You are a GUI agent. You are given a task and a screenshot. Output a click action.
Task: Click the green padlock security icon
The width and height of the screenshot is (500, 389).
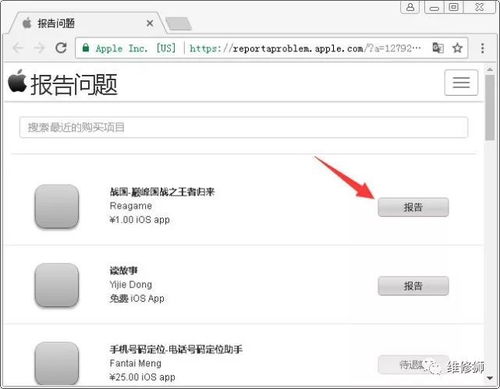[x=86, y=48]
